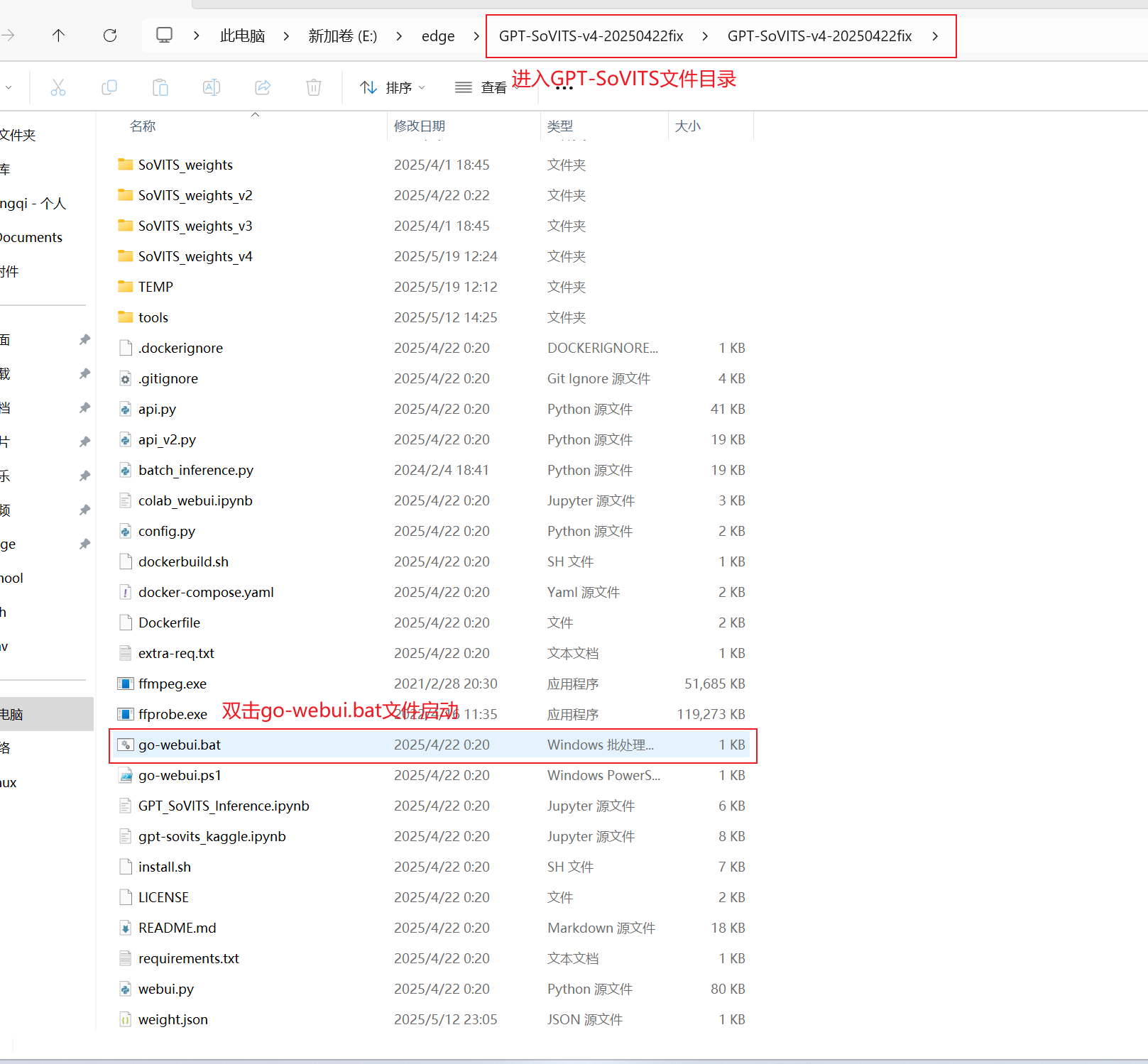1148x1064 pixels.
Task: Select the go-webui.ps1 file icon
Action: [126, 775]
